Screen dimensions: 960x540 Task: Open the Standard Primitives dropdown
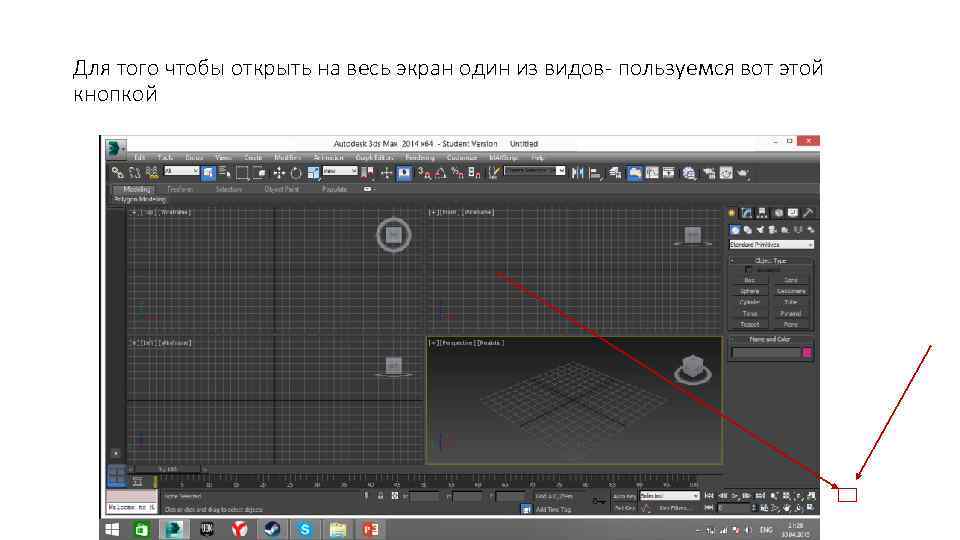[771, 244]
